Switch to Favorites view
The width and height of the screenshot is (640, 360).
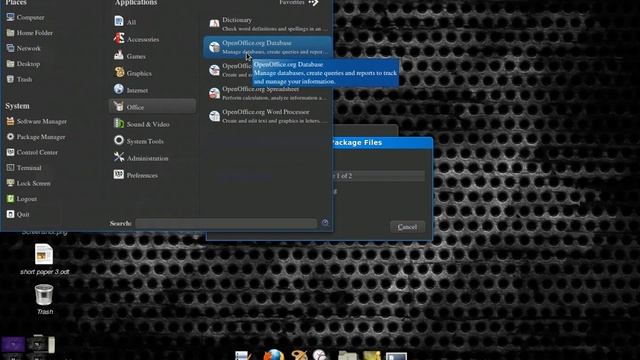pos(298,2)
